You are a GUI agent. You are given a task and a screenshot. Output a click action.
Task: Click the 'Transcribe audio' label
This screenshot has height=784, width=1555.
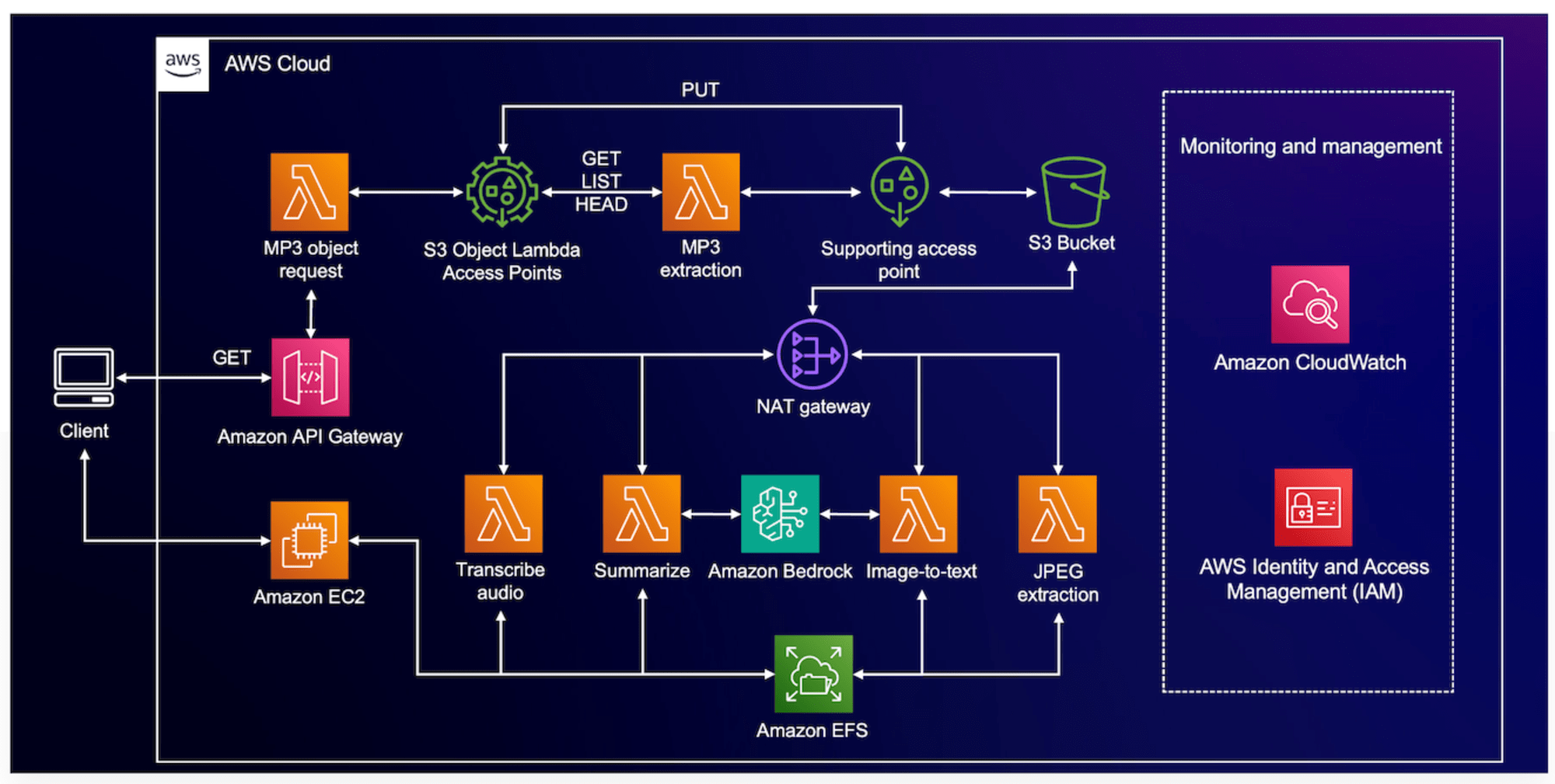[x=501, y=581]
